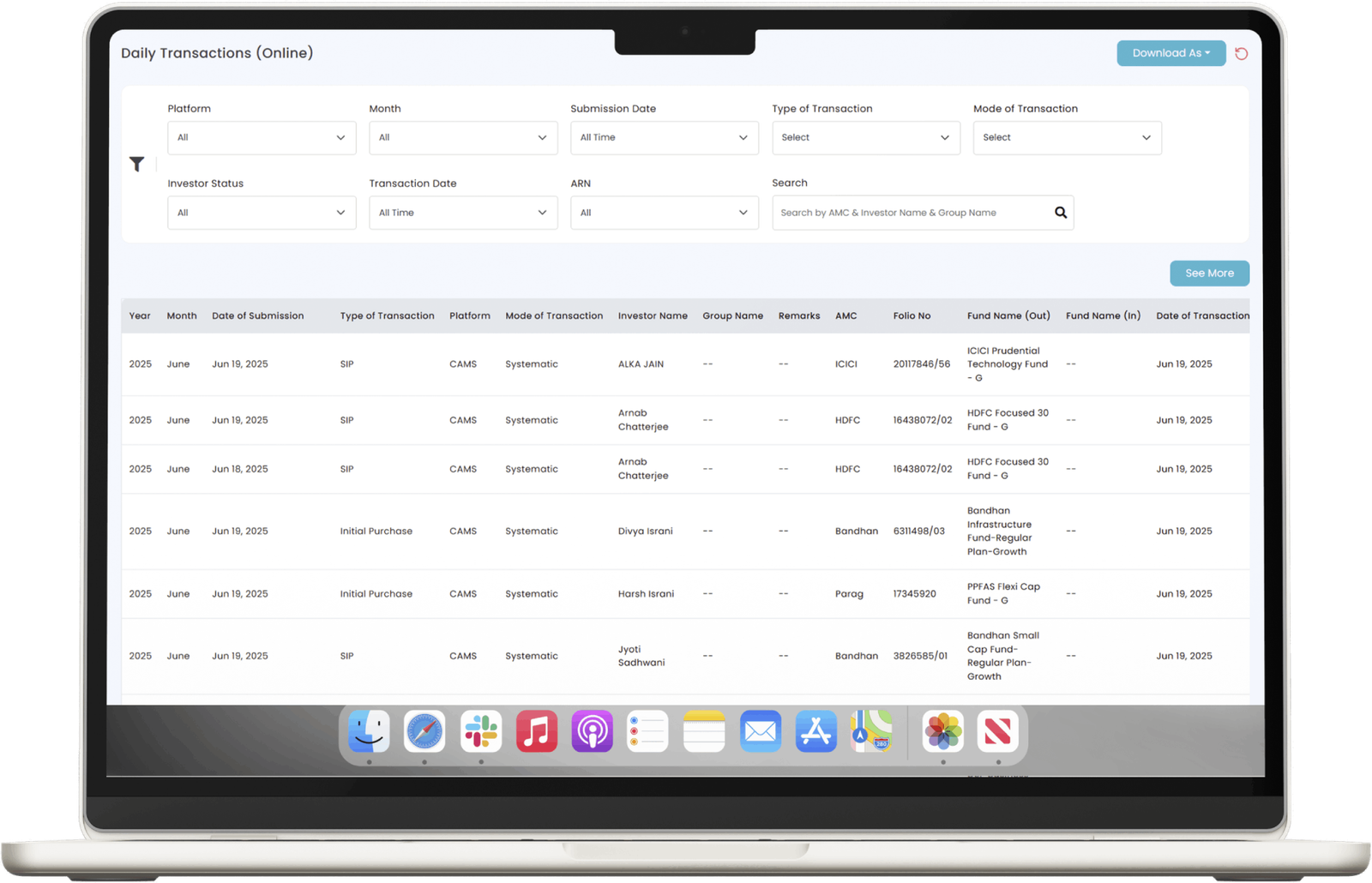Open Photos app from the dock
Image resolution: width=1372 pixels, height=883 pixels.
(942, 731)
